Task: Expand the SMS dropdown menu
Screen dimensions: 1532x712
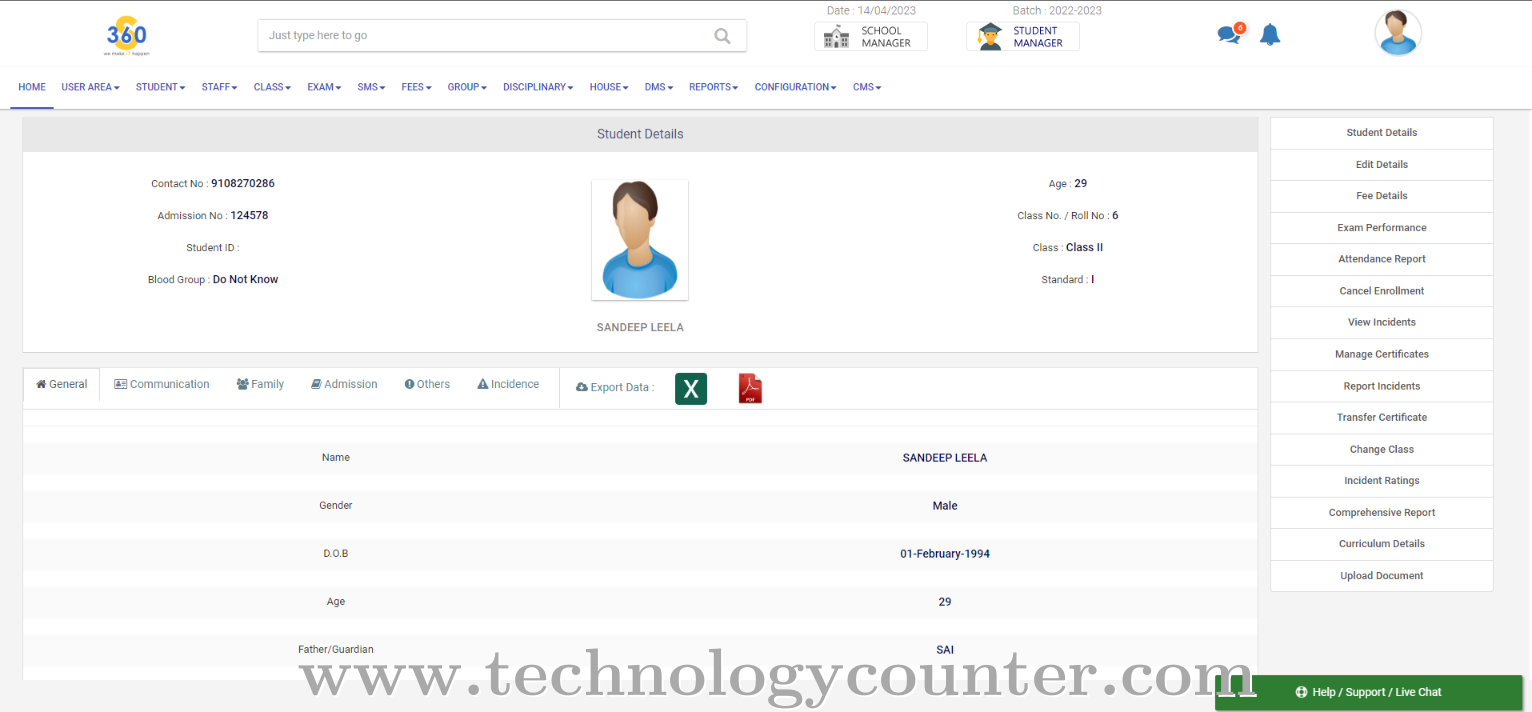Action: pyautogui.click(x=371, y=87)
